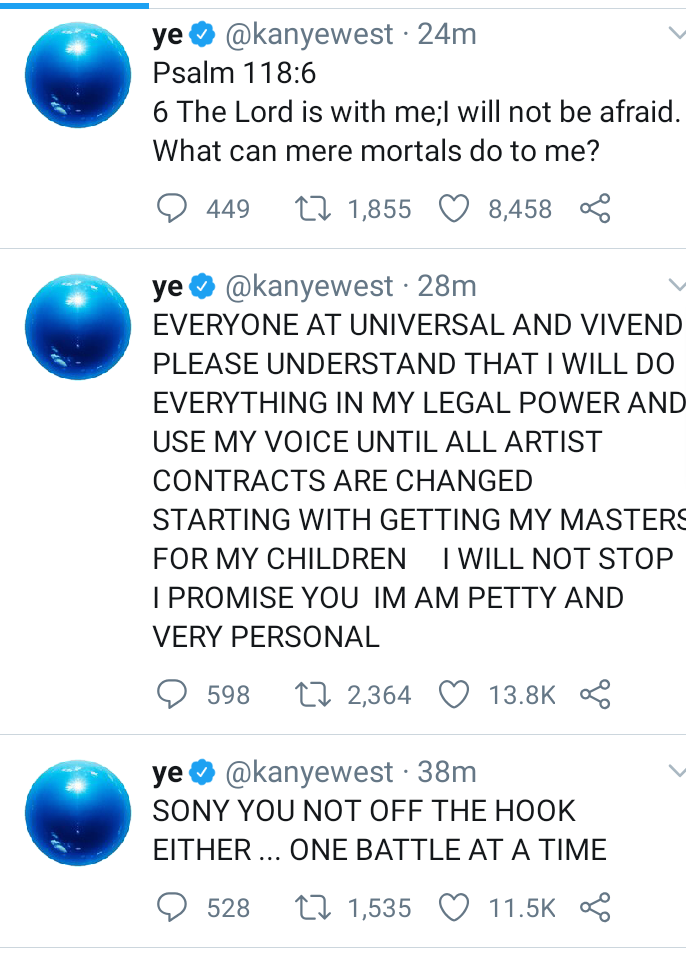This screenshot has height=954, width=686.
Task: Like the Psalm 118:6 tweet
Action: pos(455,208)
